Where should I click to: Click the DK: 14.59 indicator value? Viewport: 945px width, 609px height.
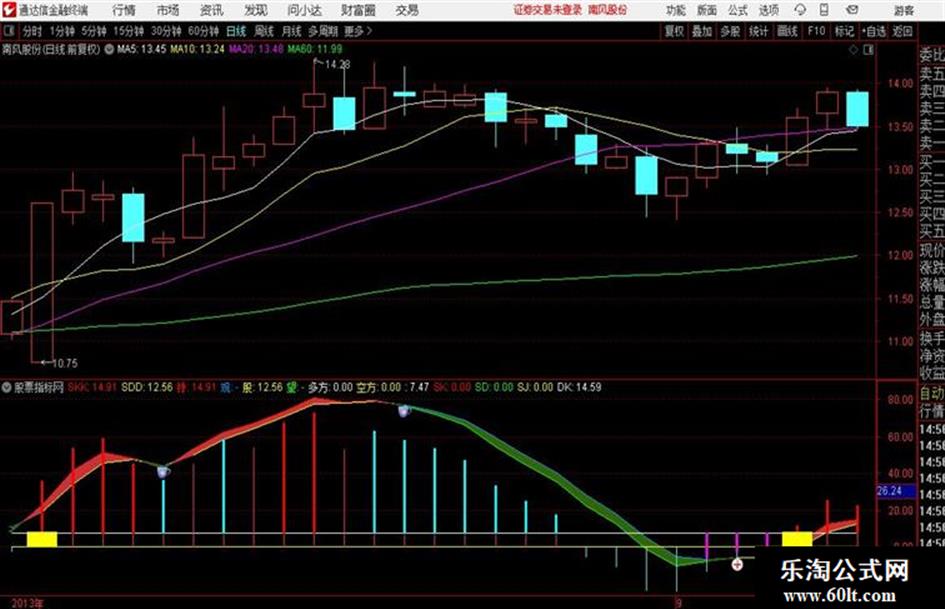point(579,387)
